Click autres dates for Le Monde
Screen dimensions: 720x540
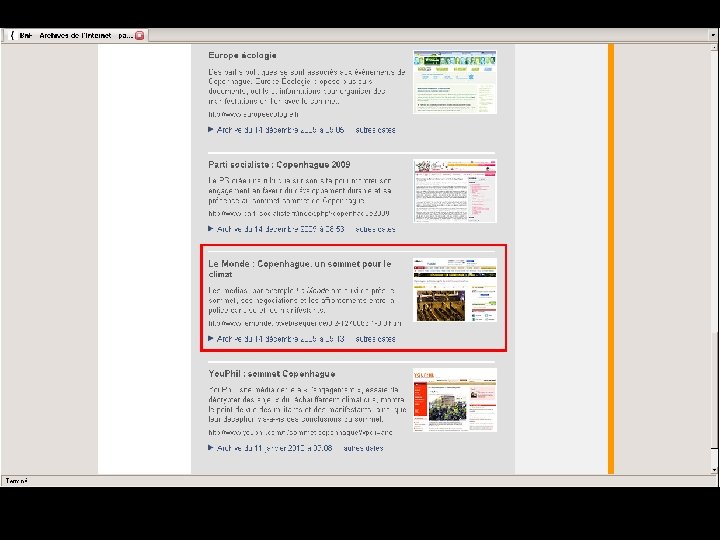(x=375, y=339)
